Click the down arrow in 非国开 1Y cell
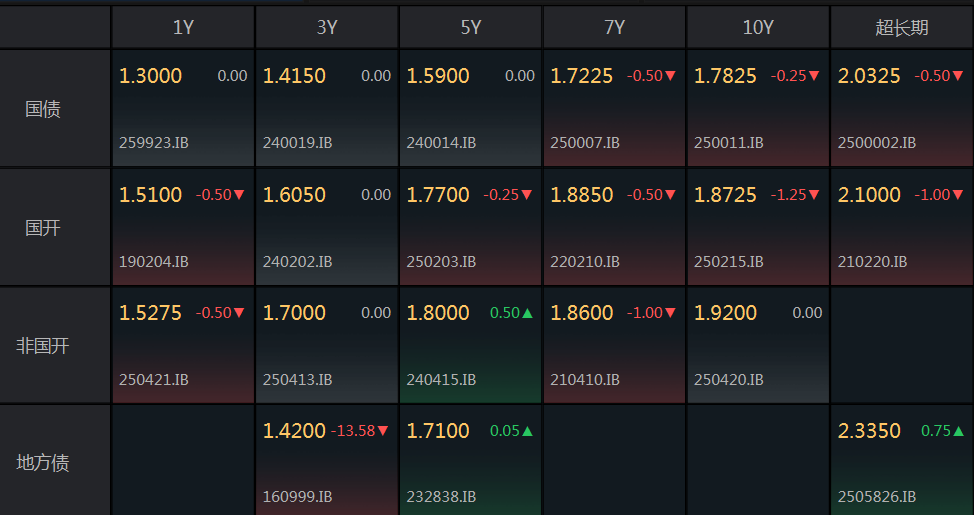 coord(239,313)
